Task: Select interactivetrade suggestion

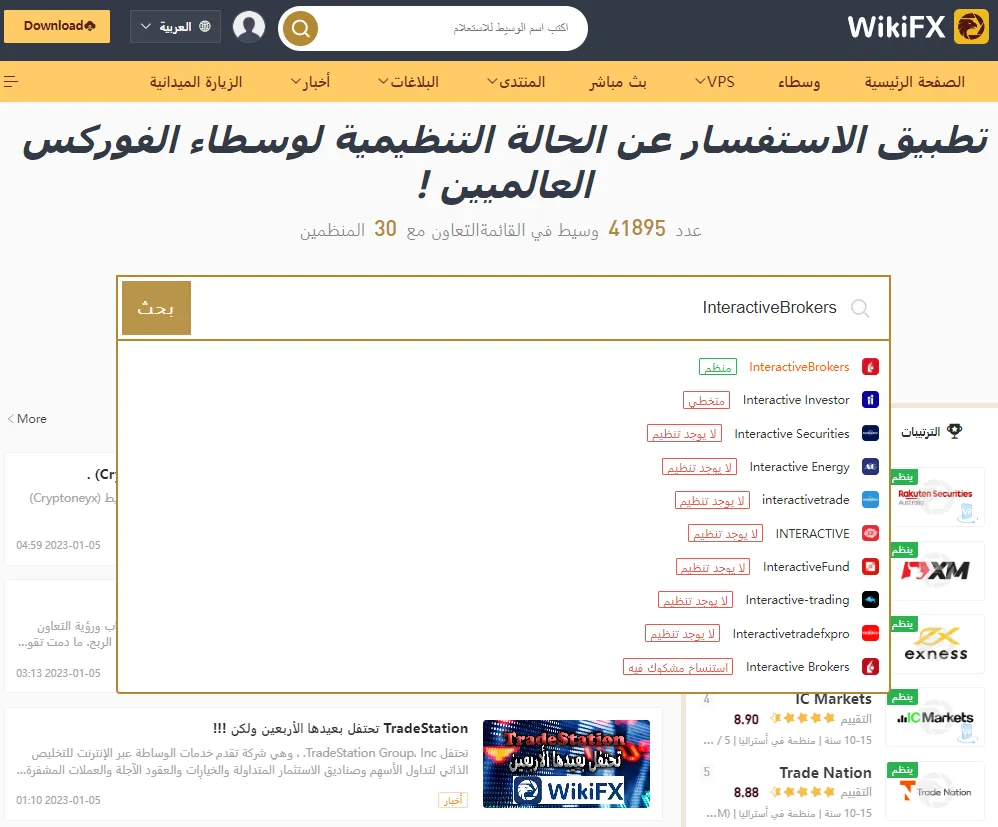Action: (x=805, y=500)
